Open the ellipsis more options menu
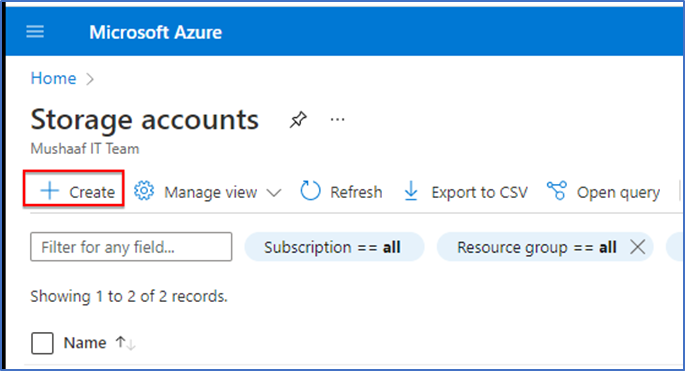Screen dimensions: 685x371 [337, 119]
